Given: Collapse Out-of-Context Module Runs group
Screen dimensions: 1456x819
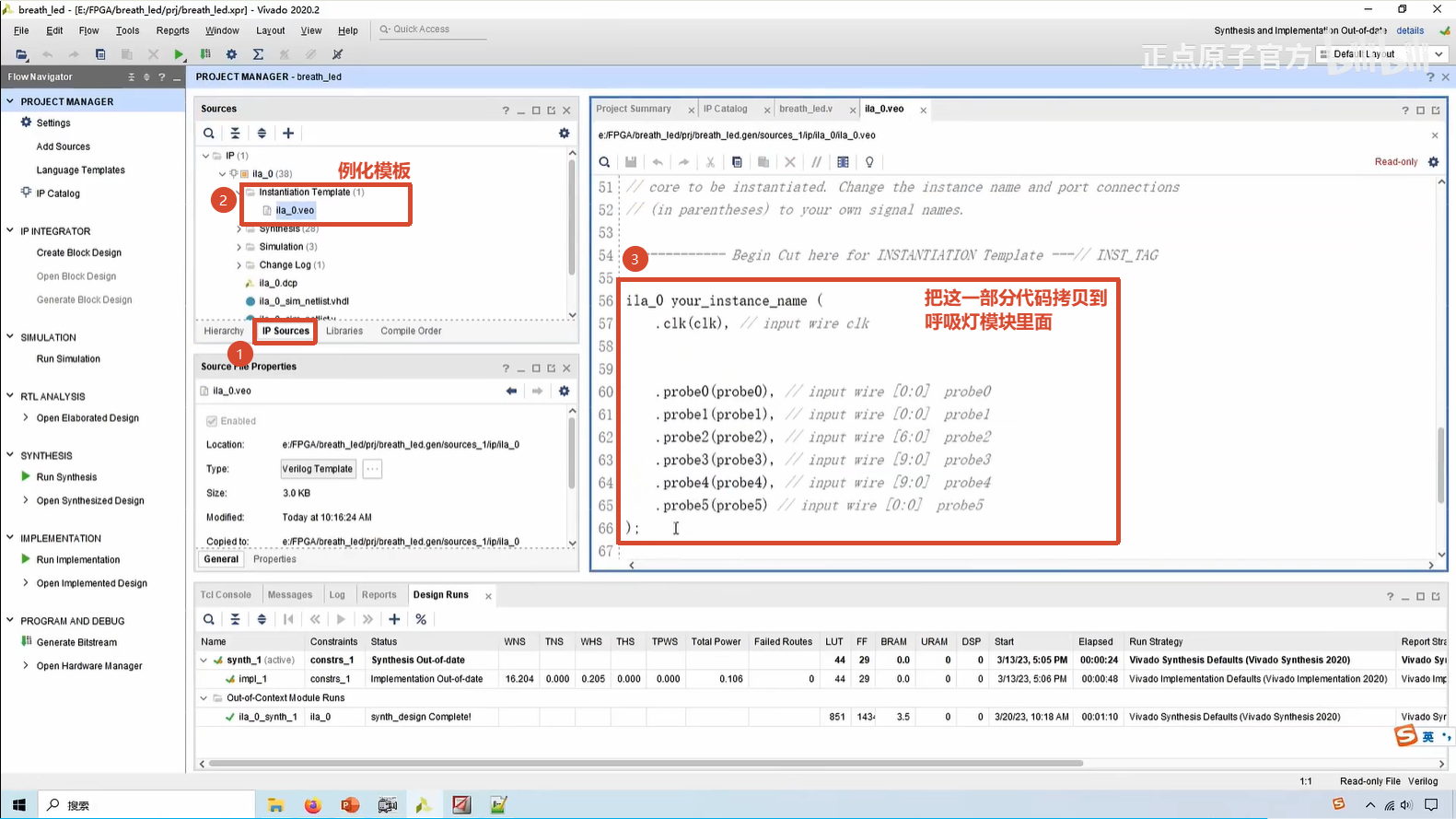Looking at the screenshot, I should (x=204, y=698).
